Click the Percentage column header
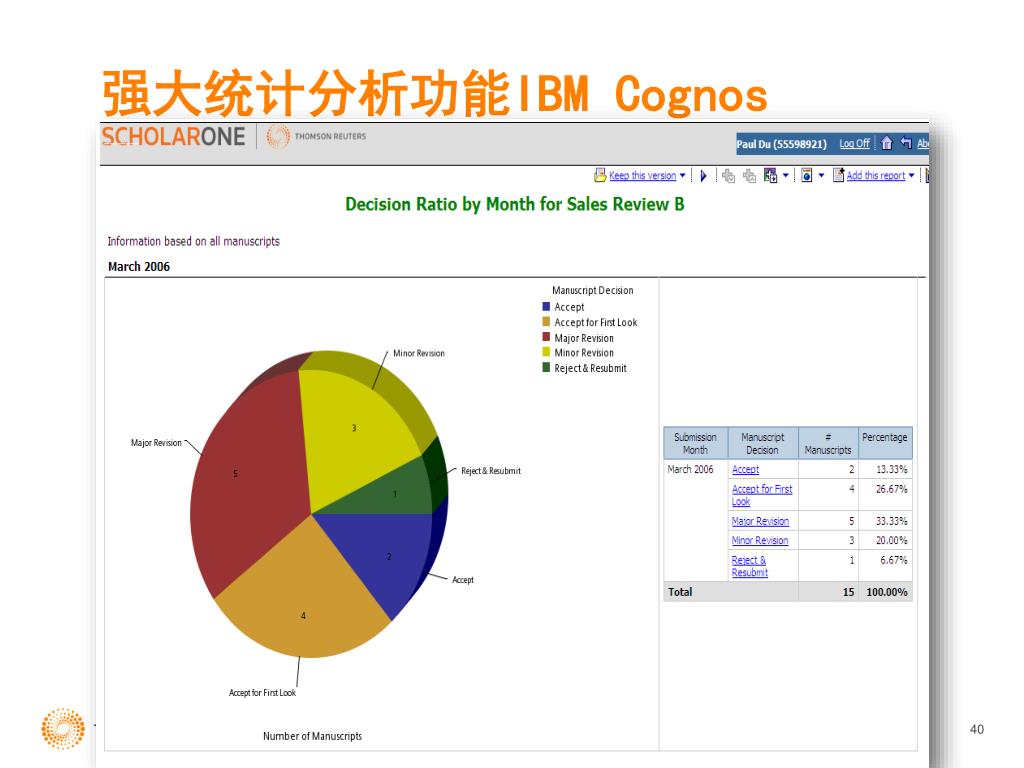1024x768 pixels. 885,443
